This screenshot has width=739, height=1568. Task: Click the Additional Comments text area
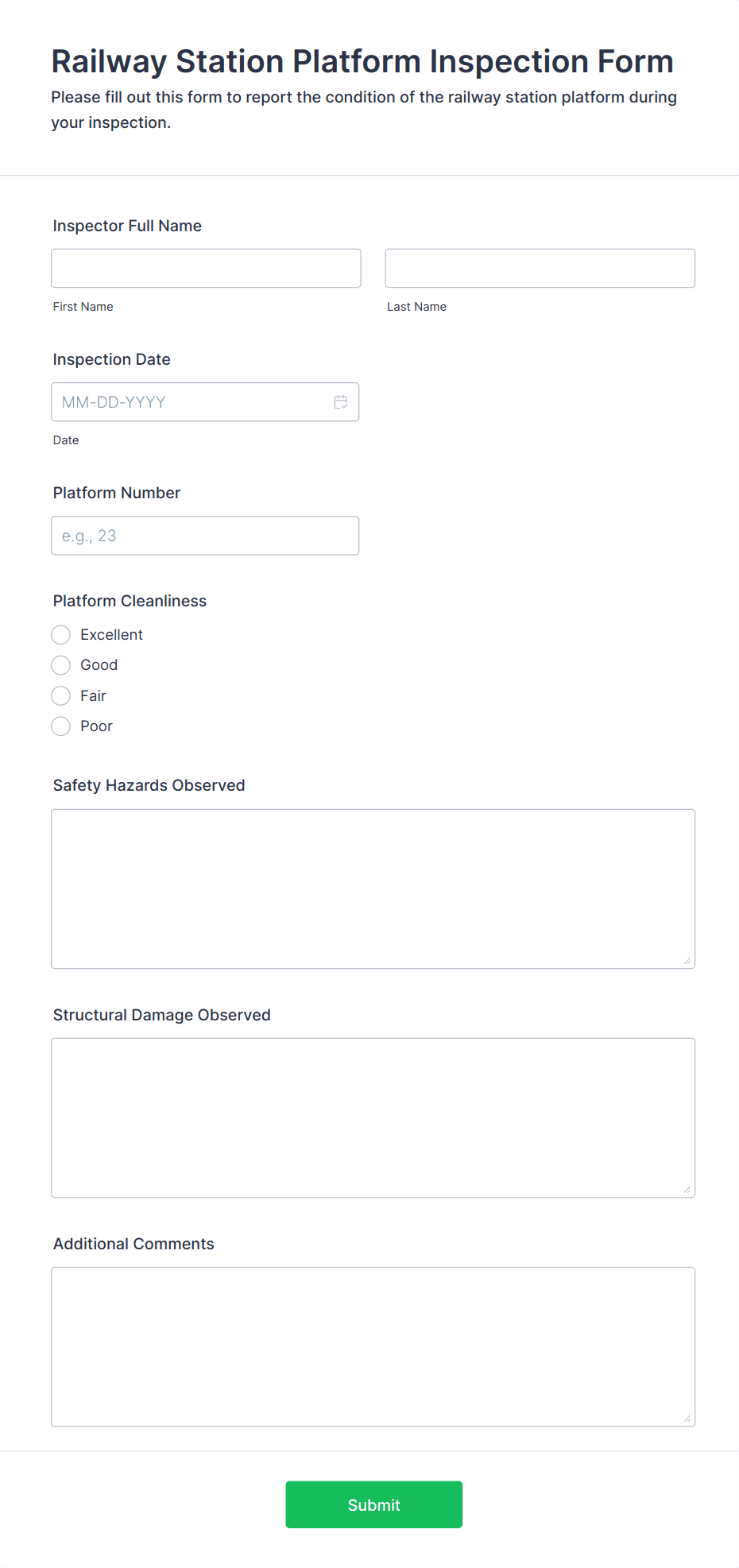tap(373, 1346)
